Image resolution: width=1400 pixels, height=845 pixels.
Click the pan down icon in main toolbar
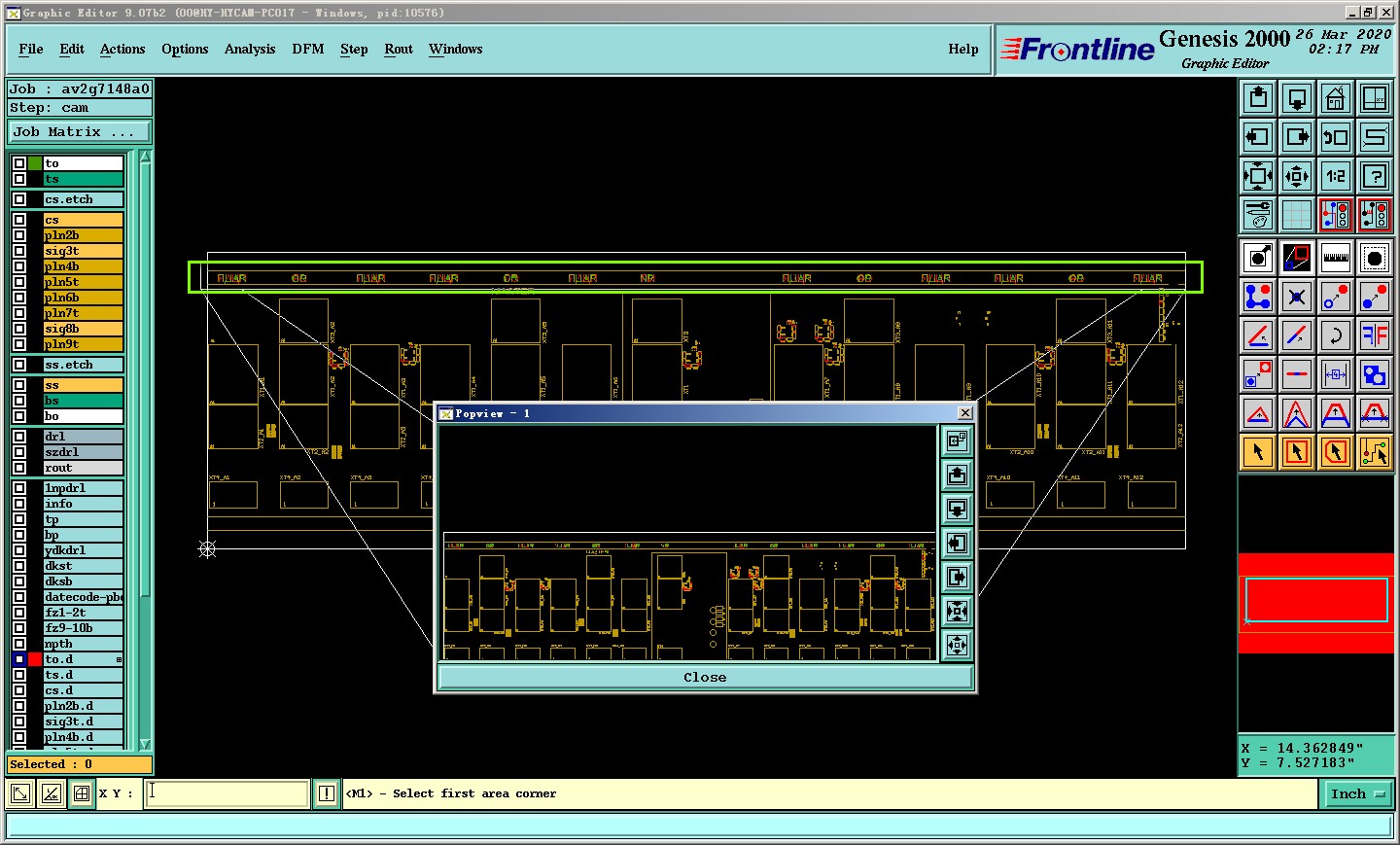[1297, 97]
